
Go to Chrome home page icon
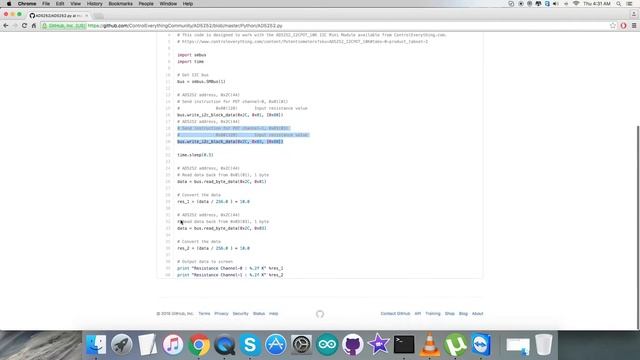[x=34, y=26]
